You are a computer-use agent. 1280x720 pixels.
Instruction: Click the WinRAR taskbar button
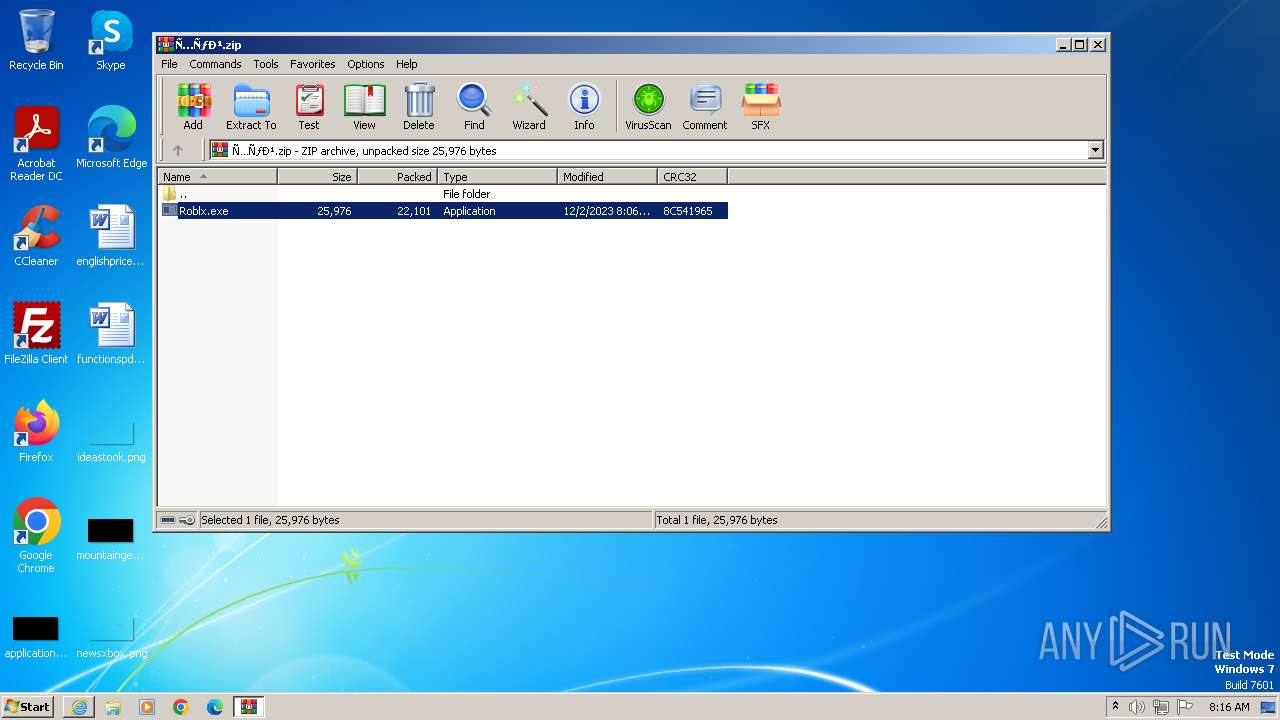coord(248,707)
